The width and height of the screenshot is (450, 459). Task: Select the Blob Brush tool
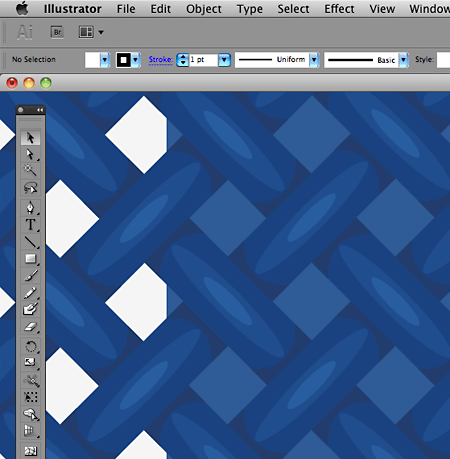(x=30, y=309)
